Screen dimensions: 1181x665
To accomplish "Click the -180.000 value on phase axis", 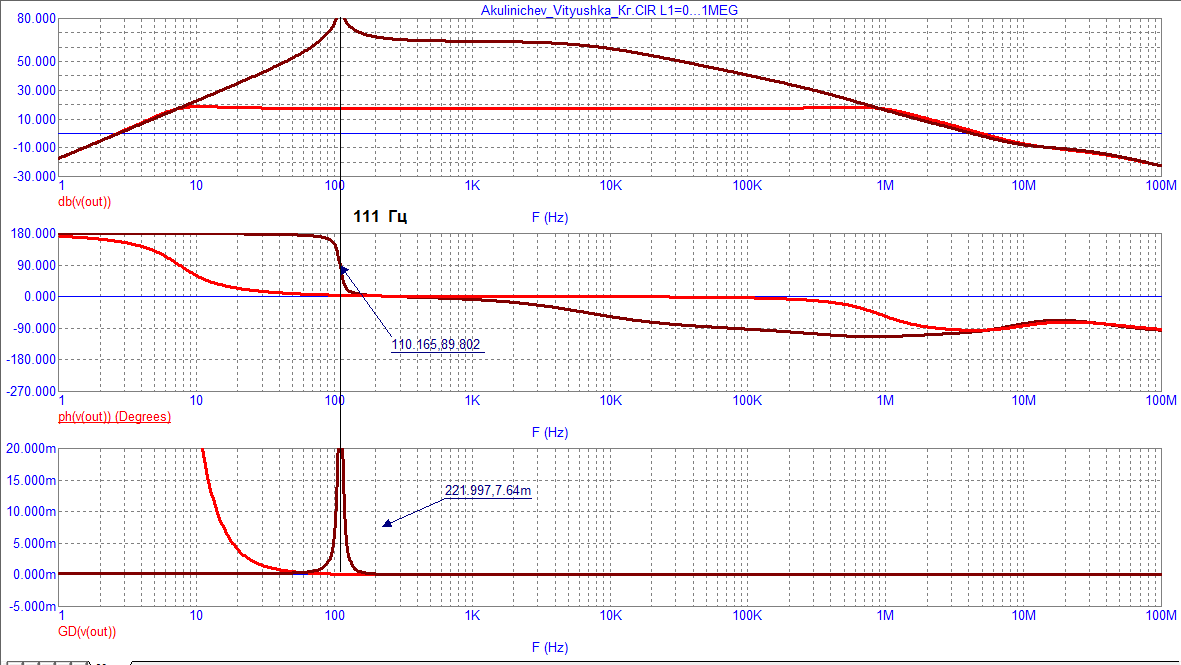I will click(32, 360).
